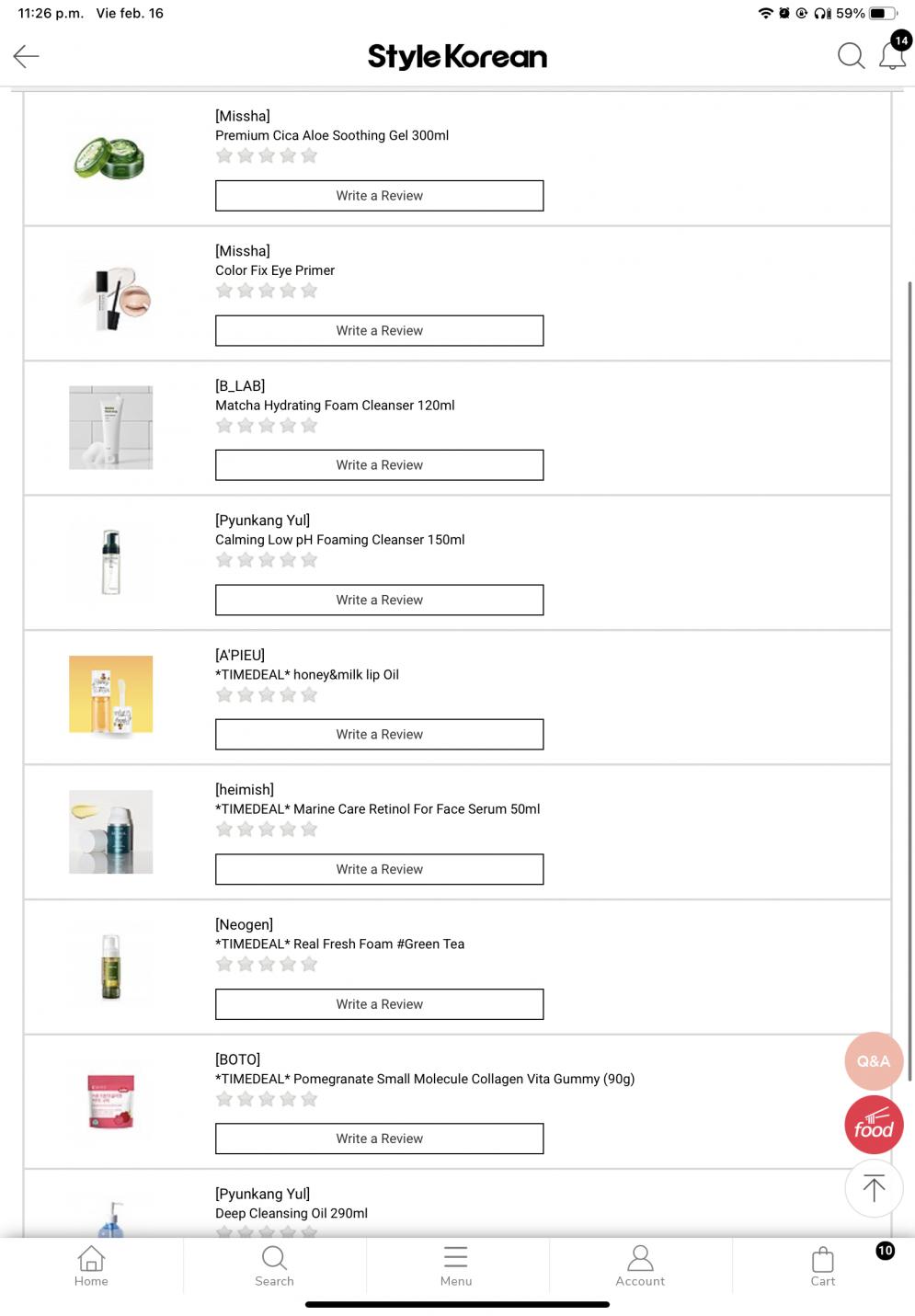Open the food floating shortcut
This screenshot has height=1316, width=915.
coord(873,1124)
